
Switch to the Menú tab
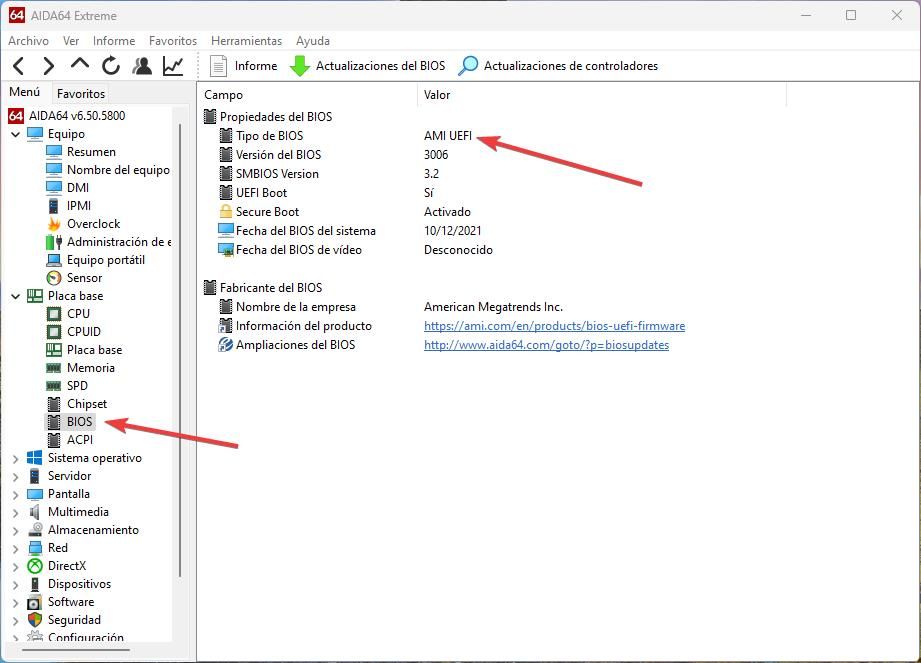pyautogui.click(x=25, y=92)
